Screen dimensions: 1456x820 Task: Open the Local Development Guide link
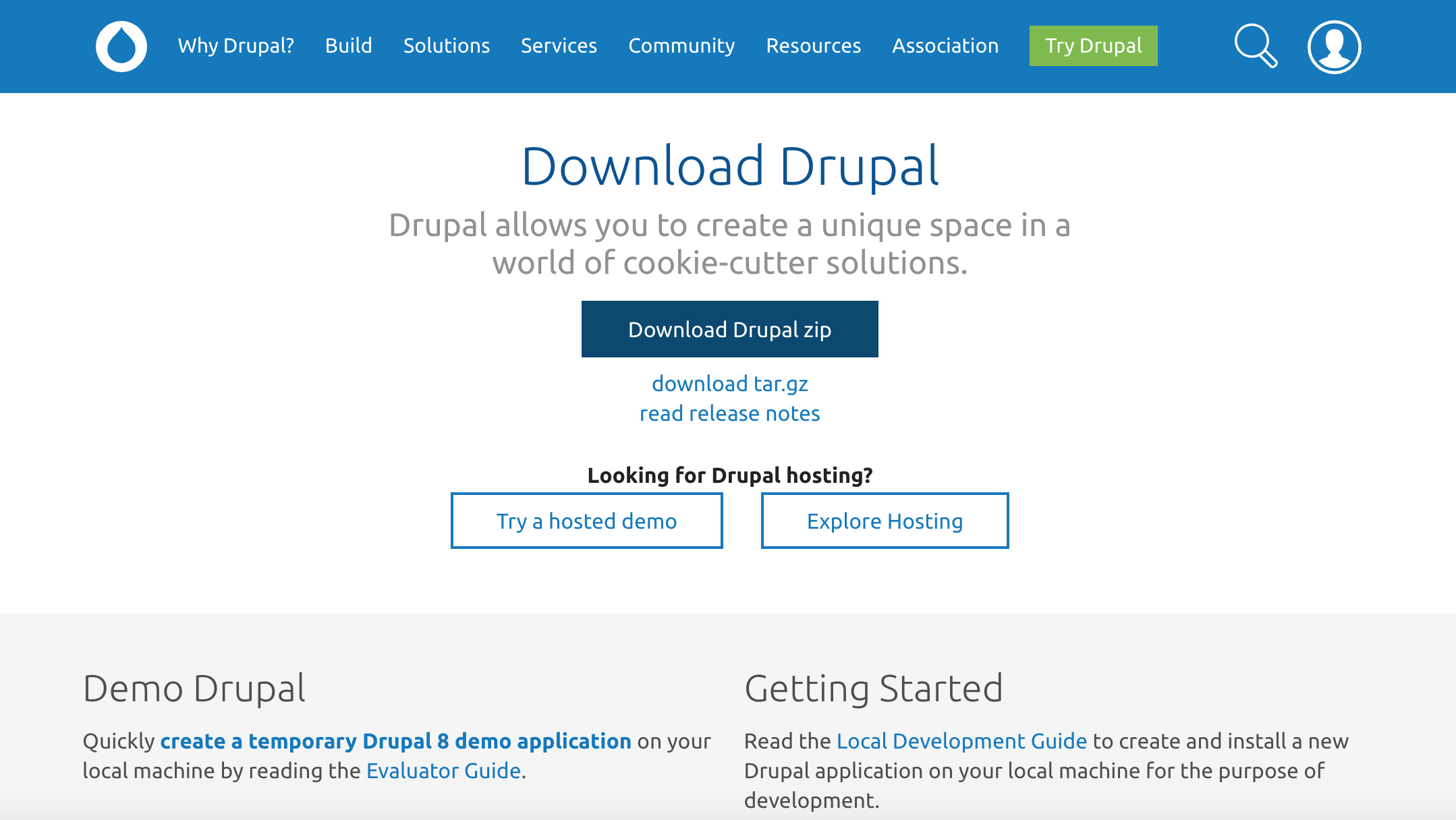[962, 741]
